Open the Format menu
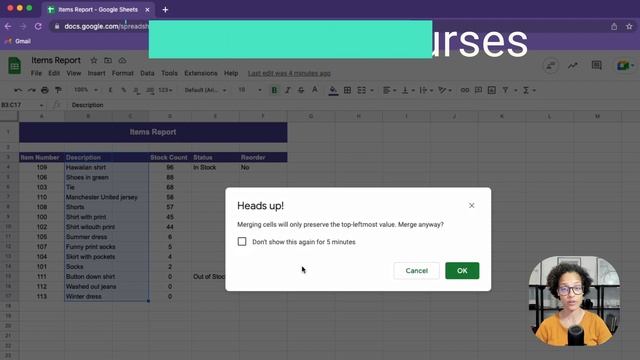Screen dimensions: 640x360 point(122,73)
